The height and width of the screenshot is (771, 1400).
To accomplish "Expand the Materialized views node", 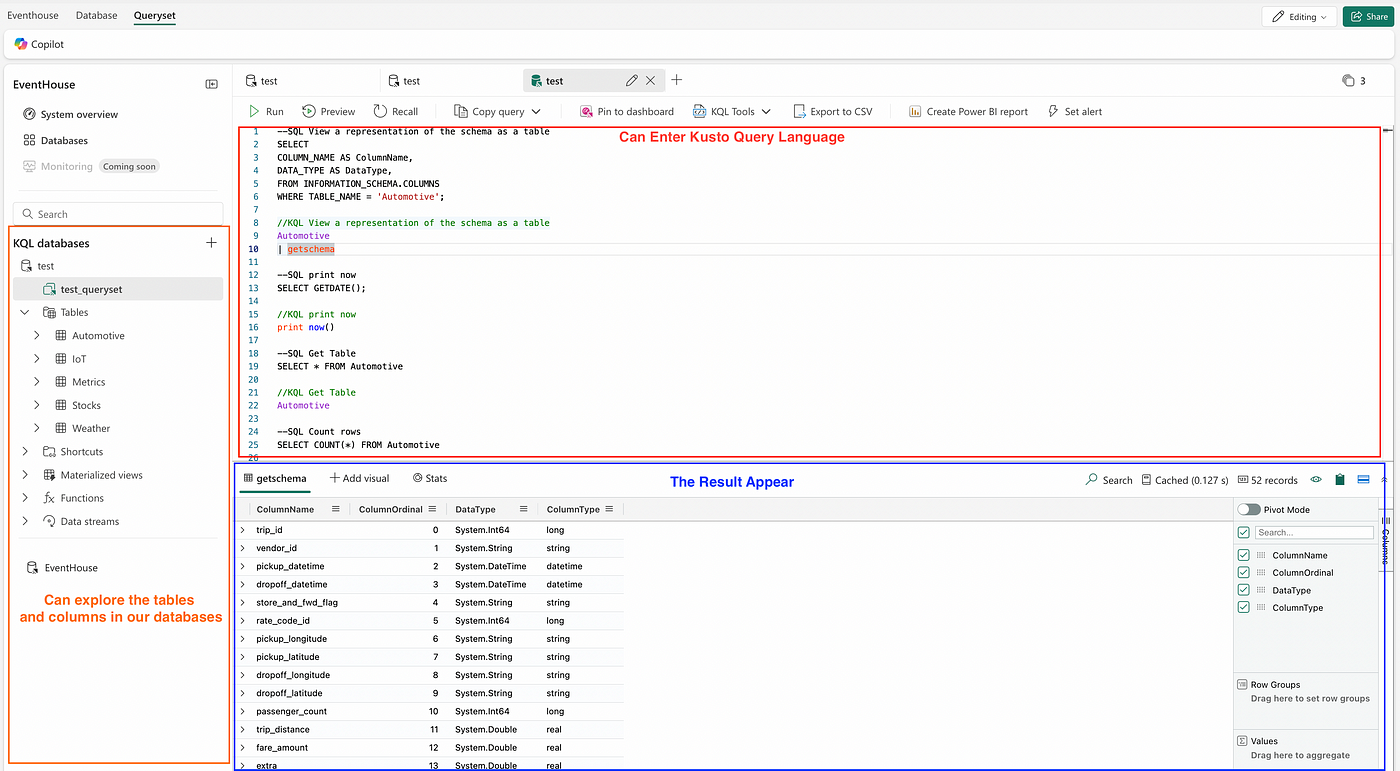I will pos(25,474).
